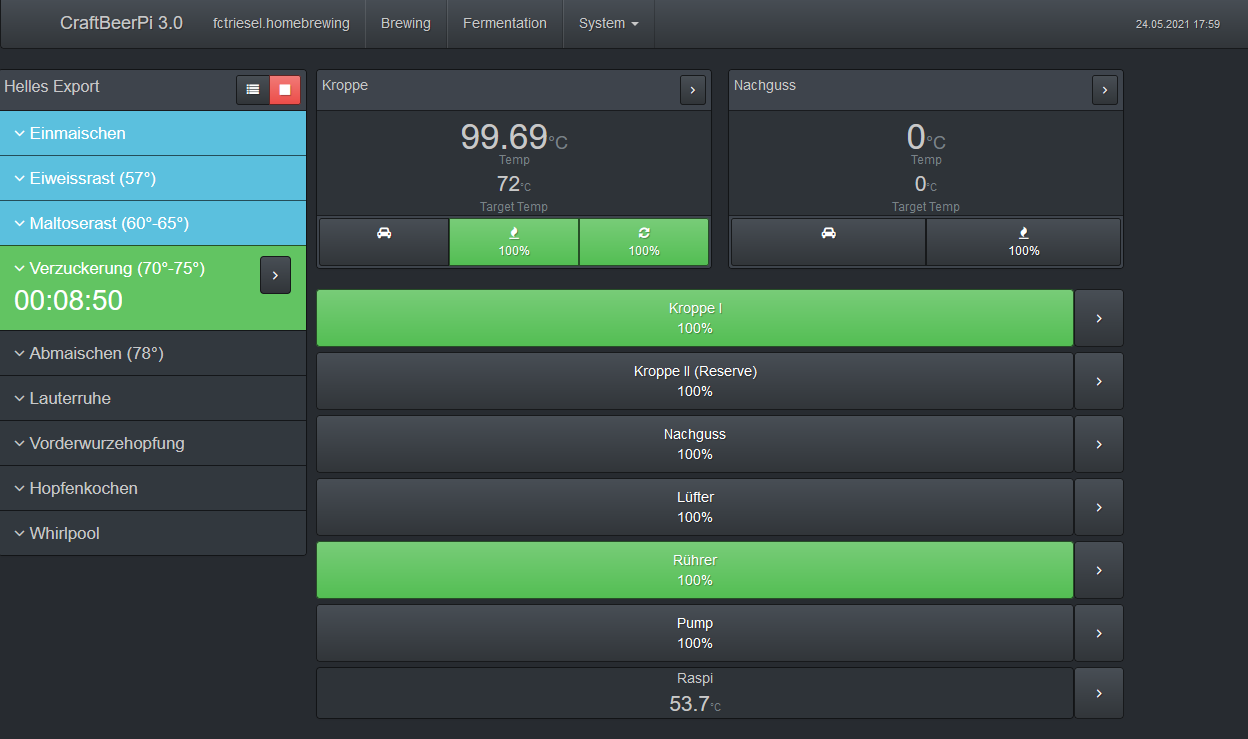This screenshot has width=1248, height=739.
Task: Open the step list icon beside Helles Export
Action: click(253, 90)
